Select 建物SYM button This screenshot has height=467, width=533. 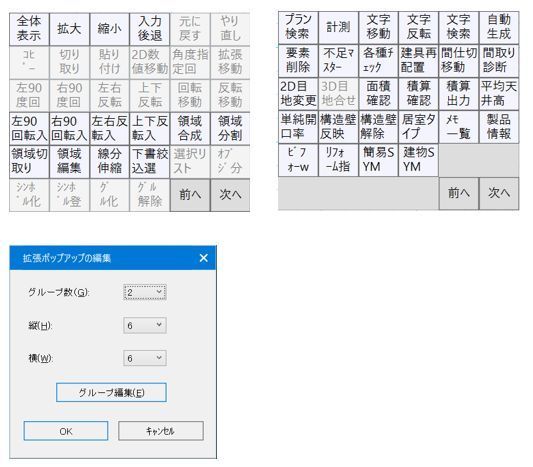418,160
